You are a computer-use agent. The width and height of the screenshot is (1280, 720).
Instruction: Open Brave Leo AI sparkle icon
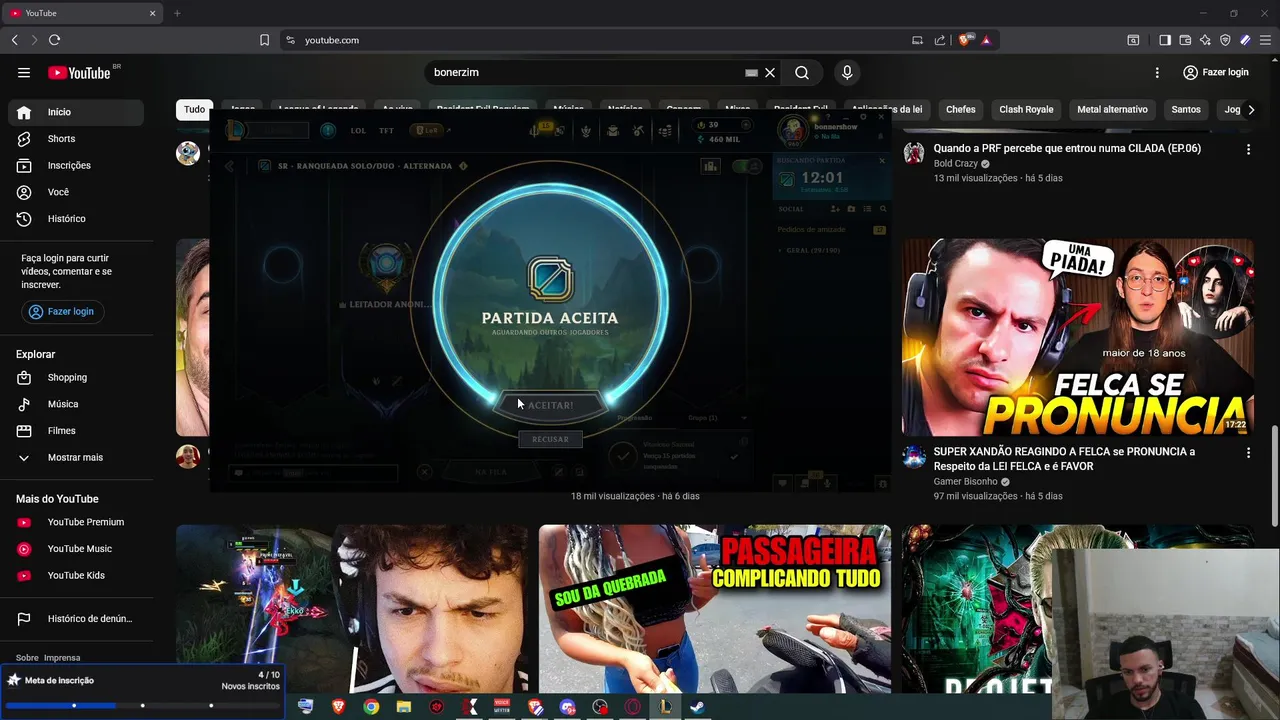coord(1205,40)
